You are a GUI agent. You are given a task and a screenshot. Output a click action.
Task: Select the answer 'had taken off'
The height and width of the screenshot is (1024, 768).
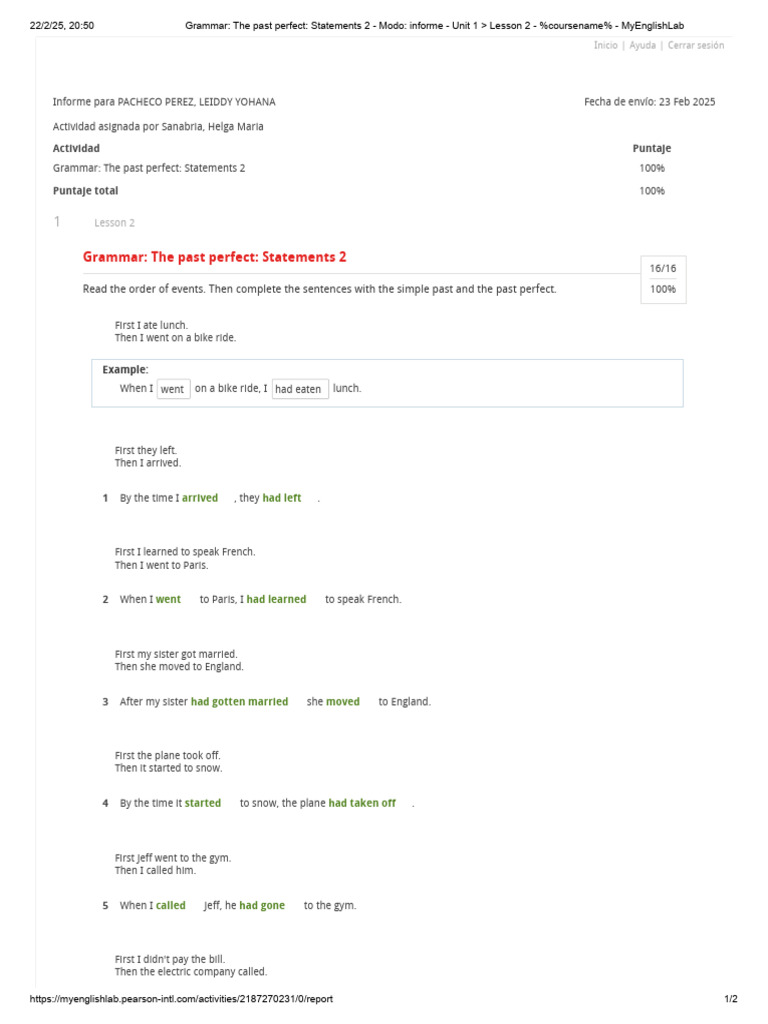click(x=362, y=803)
